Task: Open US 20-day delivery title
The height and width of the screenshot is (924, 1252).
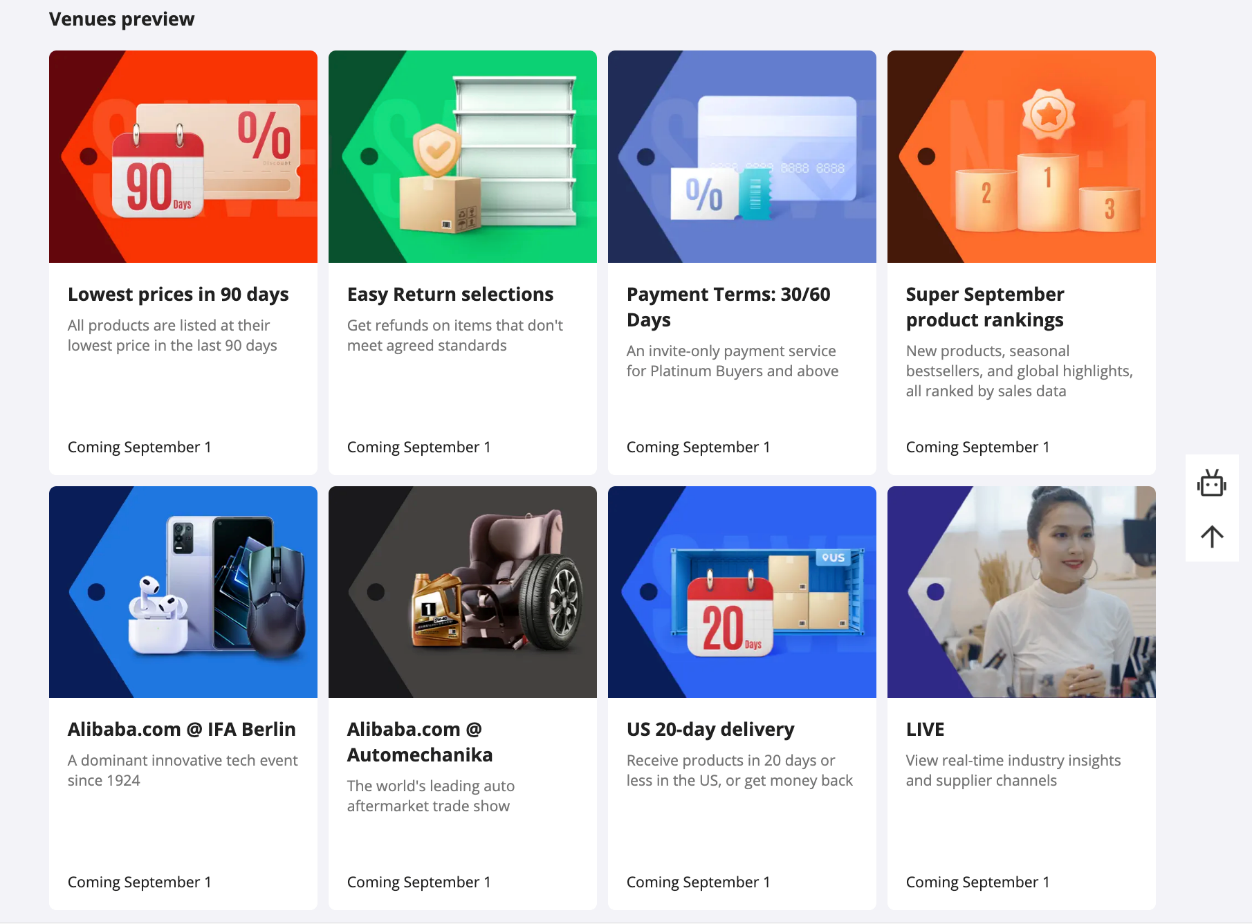Action: 711,729
